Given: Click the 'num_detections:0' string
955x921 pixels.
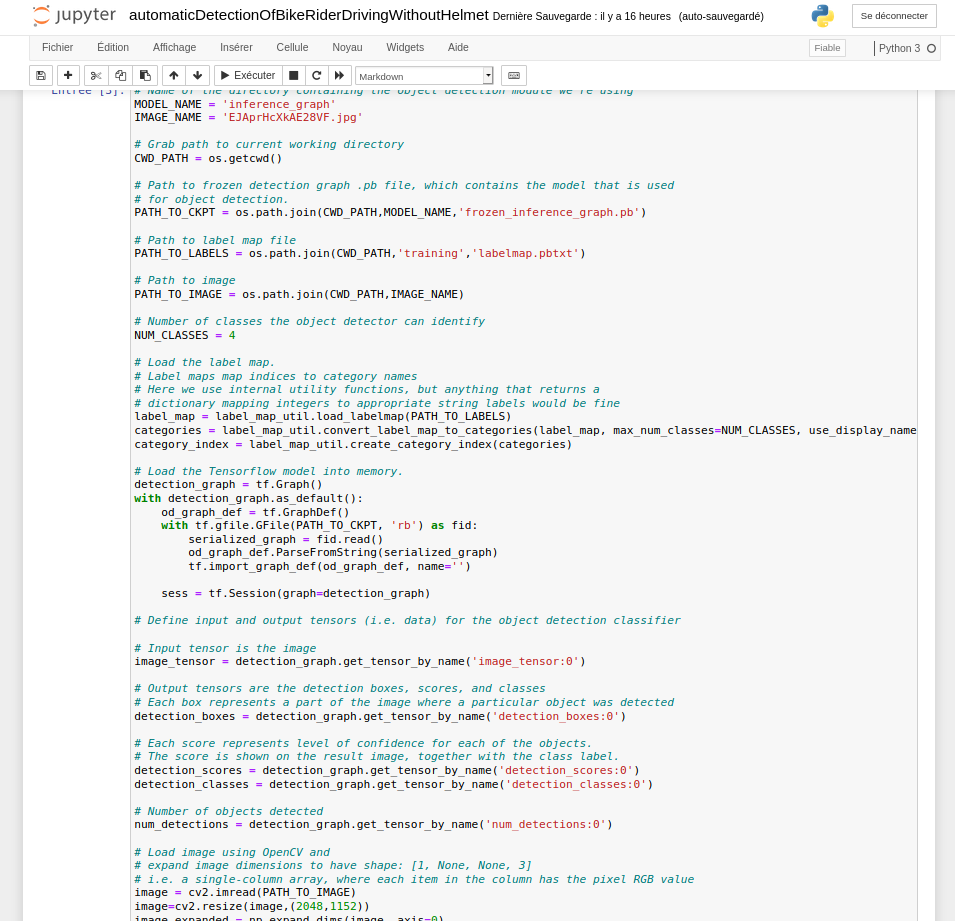Looking at the screenshot, I should 545,825.
